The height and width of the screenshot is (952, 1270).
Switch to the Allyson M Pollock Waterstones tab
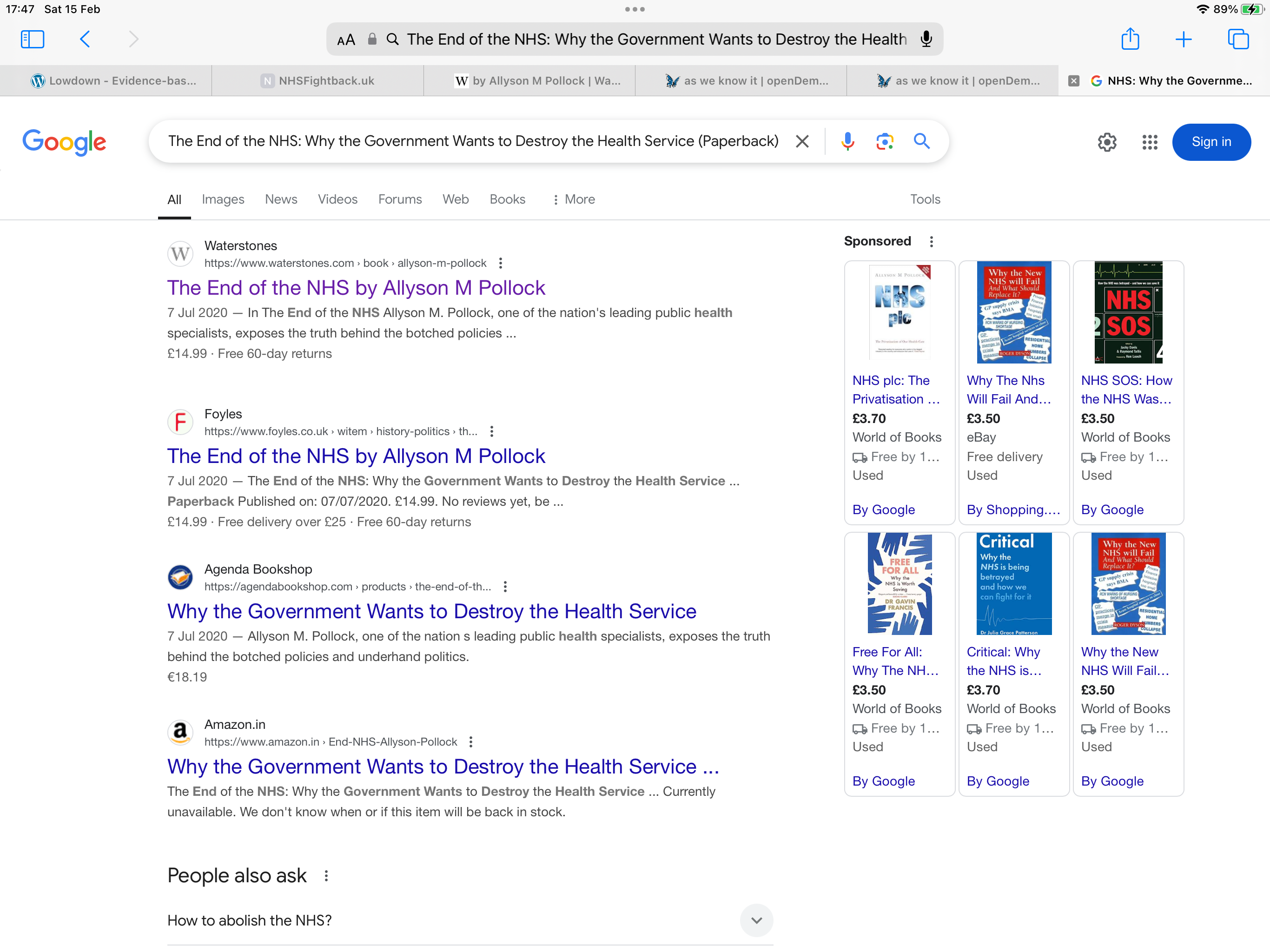pyautogui.click(x=529, y=81)
